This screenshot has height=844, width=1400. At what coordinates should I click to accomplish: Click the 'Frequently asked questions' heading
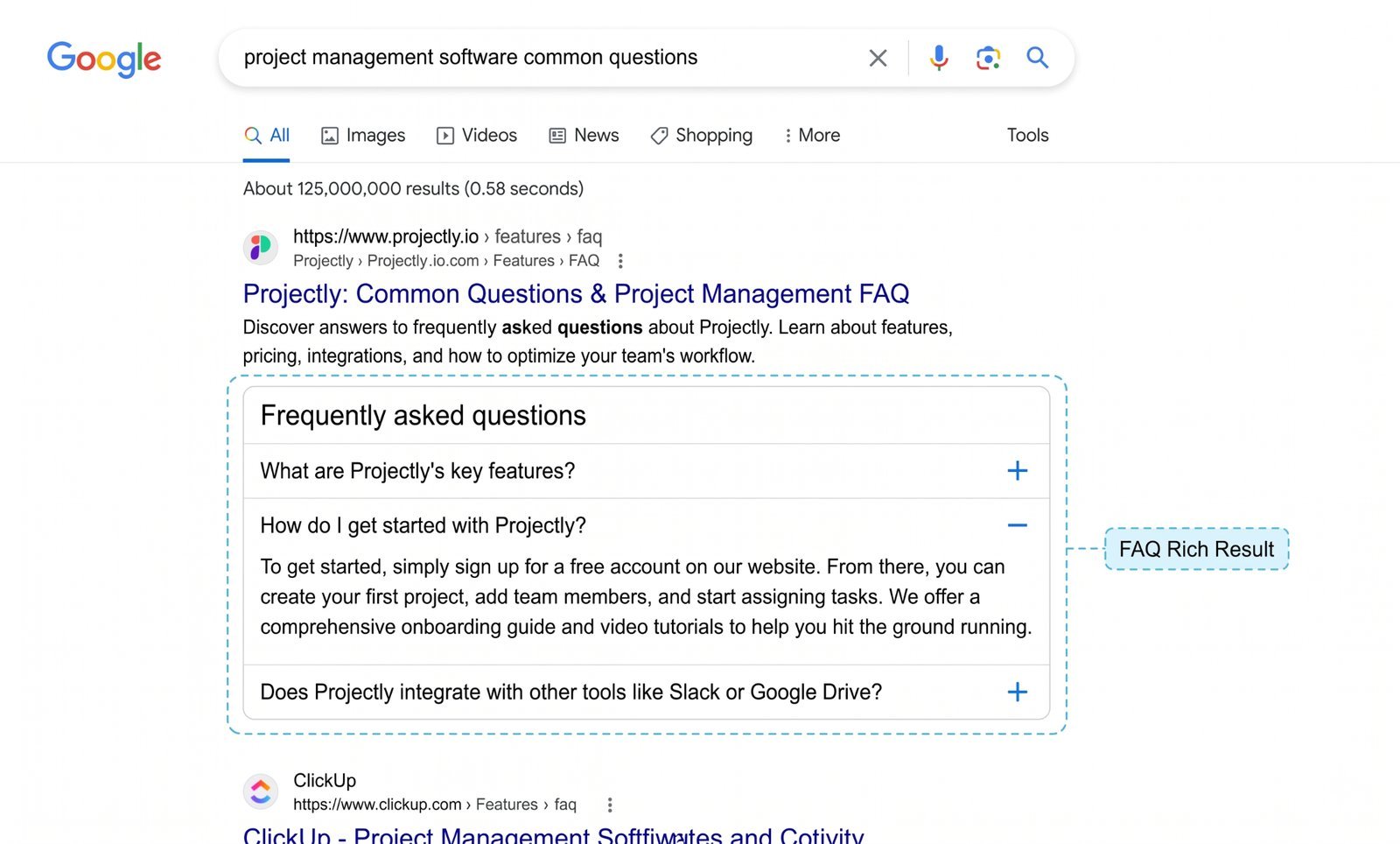(x=423, y=415)
